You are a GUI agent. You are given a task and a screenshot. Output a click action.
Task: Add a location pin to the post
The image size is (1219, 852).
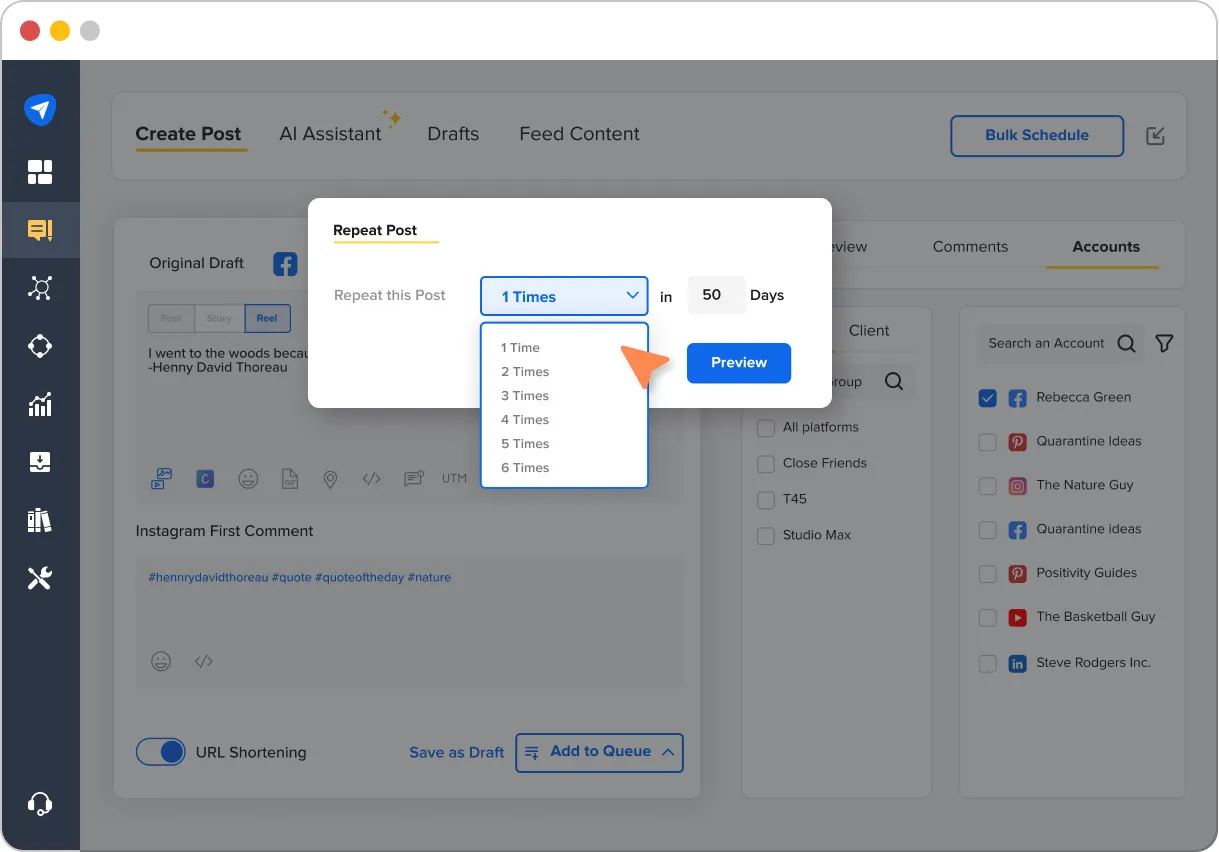[330, 479]
